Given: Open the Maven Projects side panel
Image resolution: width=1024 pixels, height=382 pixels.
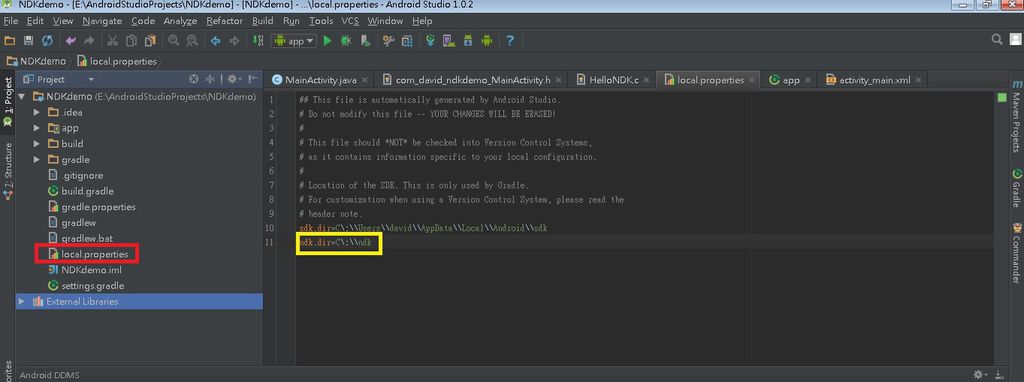Looking at the screenshot, I should click(1017, 116).
